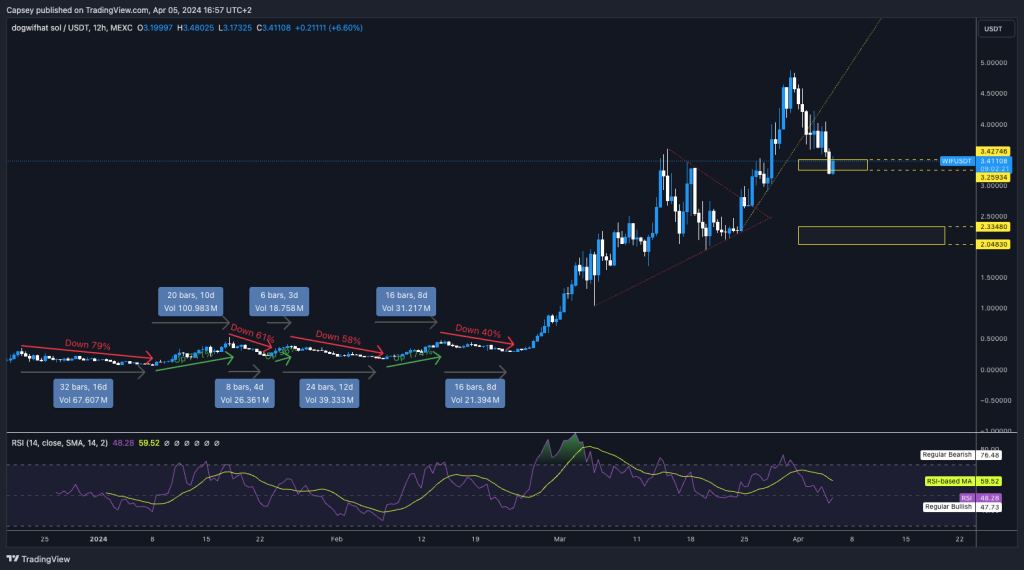This screenshot has height=570, width=1024.
Task: Open the USDT currency selector
Action: (x=993, y=28)
